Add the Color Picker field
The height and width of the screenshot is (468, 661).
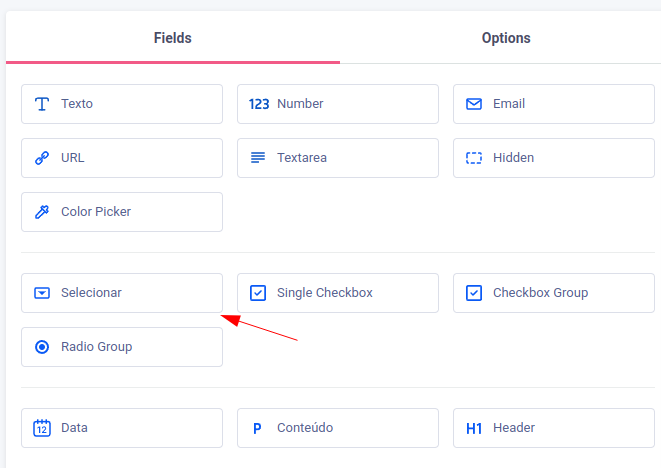click(x=122, y=212)
